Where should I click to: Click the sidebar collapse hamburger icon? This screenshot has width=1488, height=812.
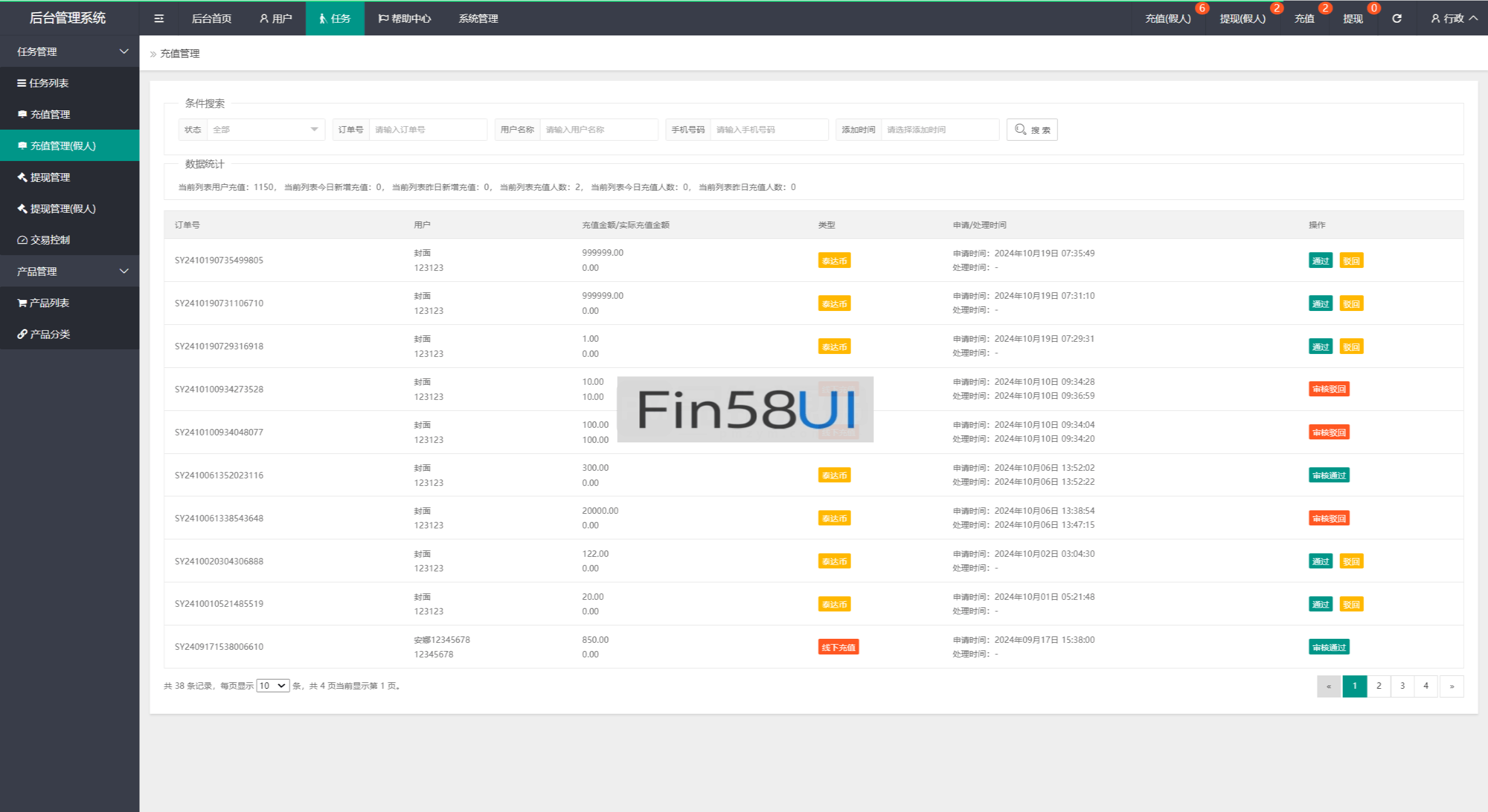(159, 19)
